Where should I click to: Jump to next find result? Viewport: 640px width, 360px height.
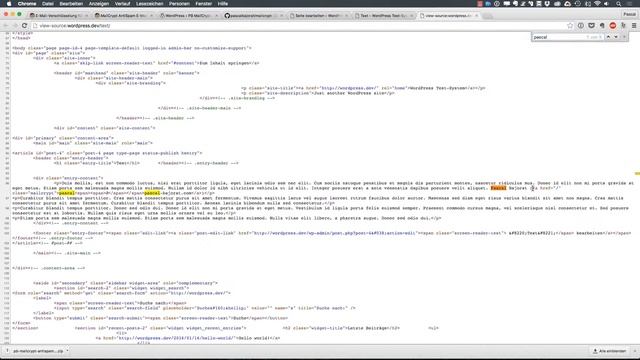tap(616, 37)
